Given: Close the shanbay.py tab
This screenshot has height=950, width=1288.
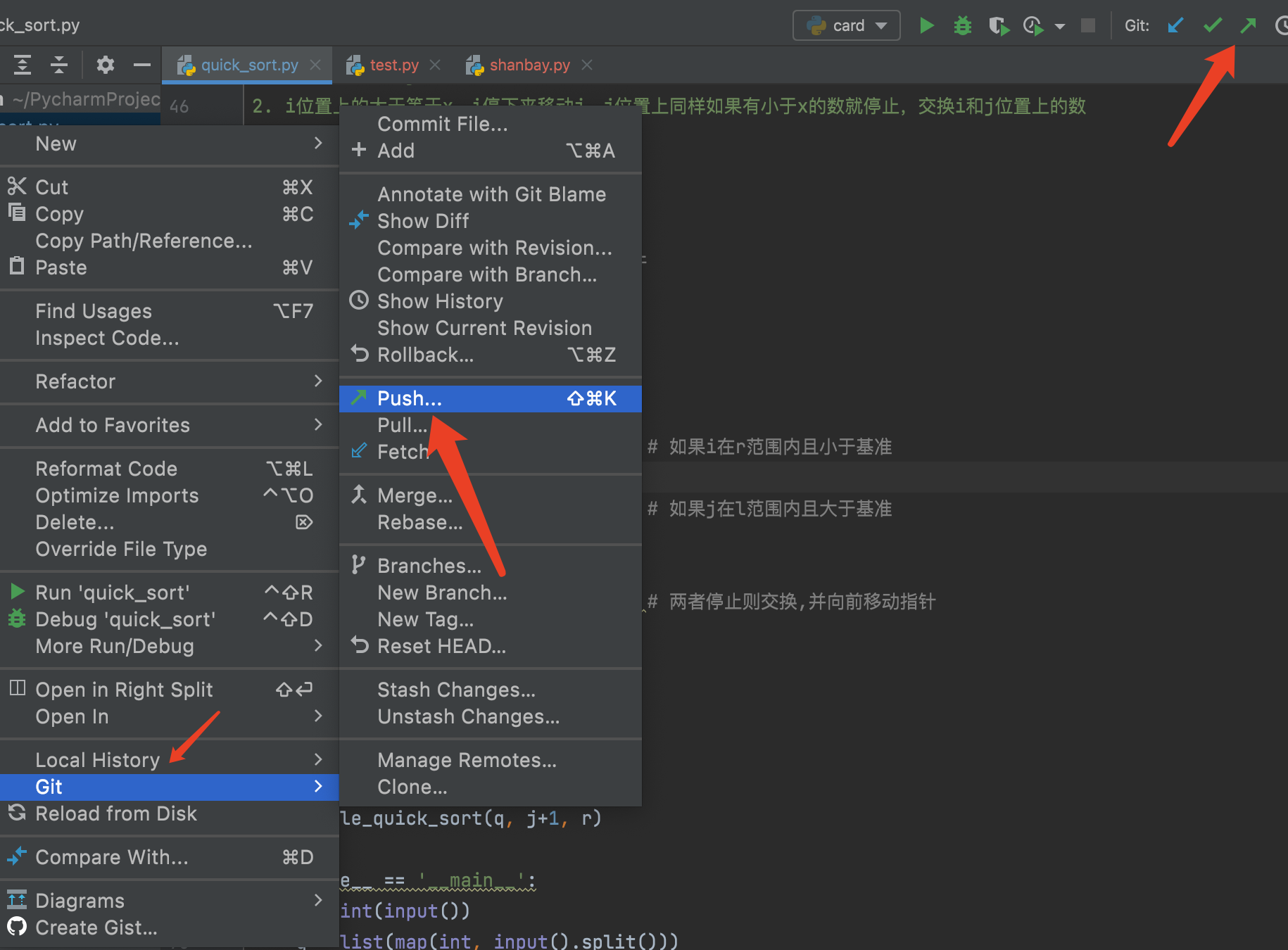Looking at the screenshot, I should pos(587,65).
